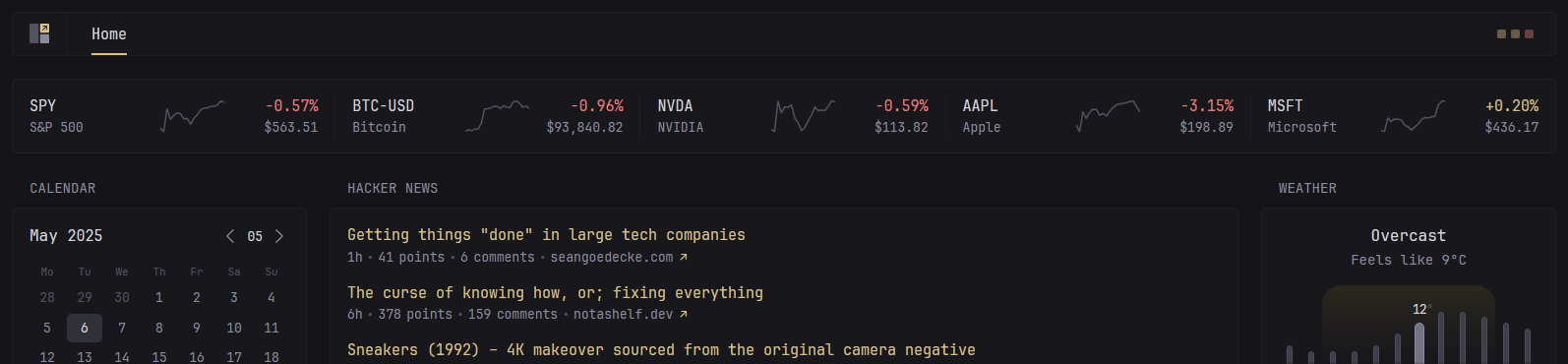Select the highlighted 12° weather bar

(1419, 343)
